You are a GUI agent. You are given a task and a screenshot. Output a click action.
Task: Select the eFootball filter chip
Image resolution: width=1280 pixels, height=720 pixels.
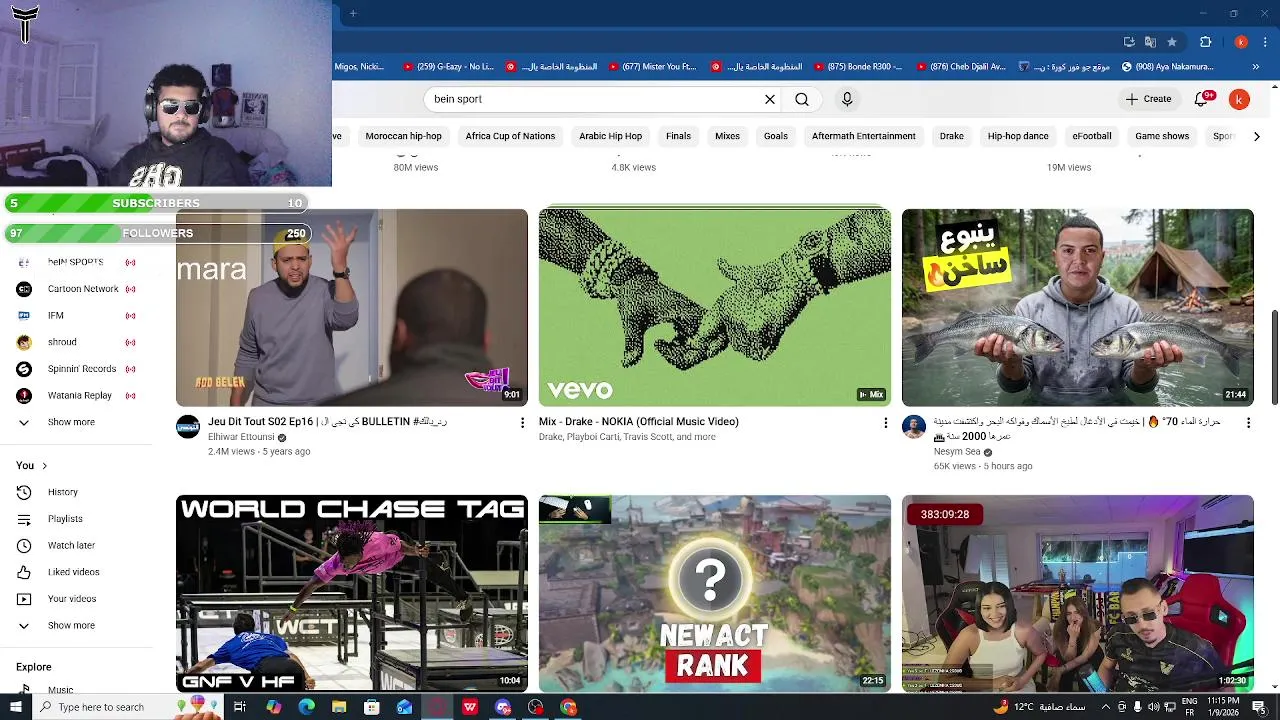(x=1092, y=136)
